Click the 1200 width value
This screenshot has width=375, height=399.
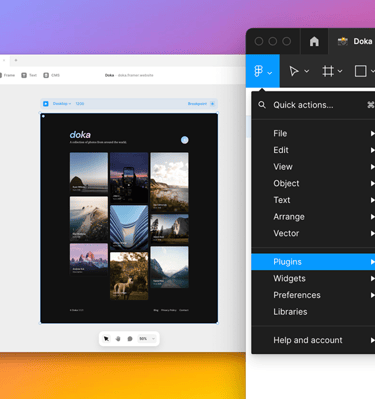pos(80,104)
